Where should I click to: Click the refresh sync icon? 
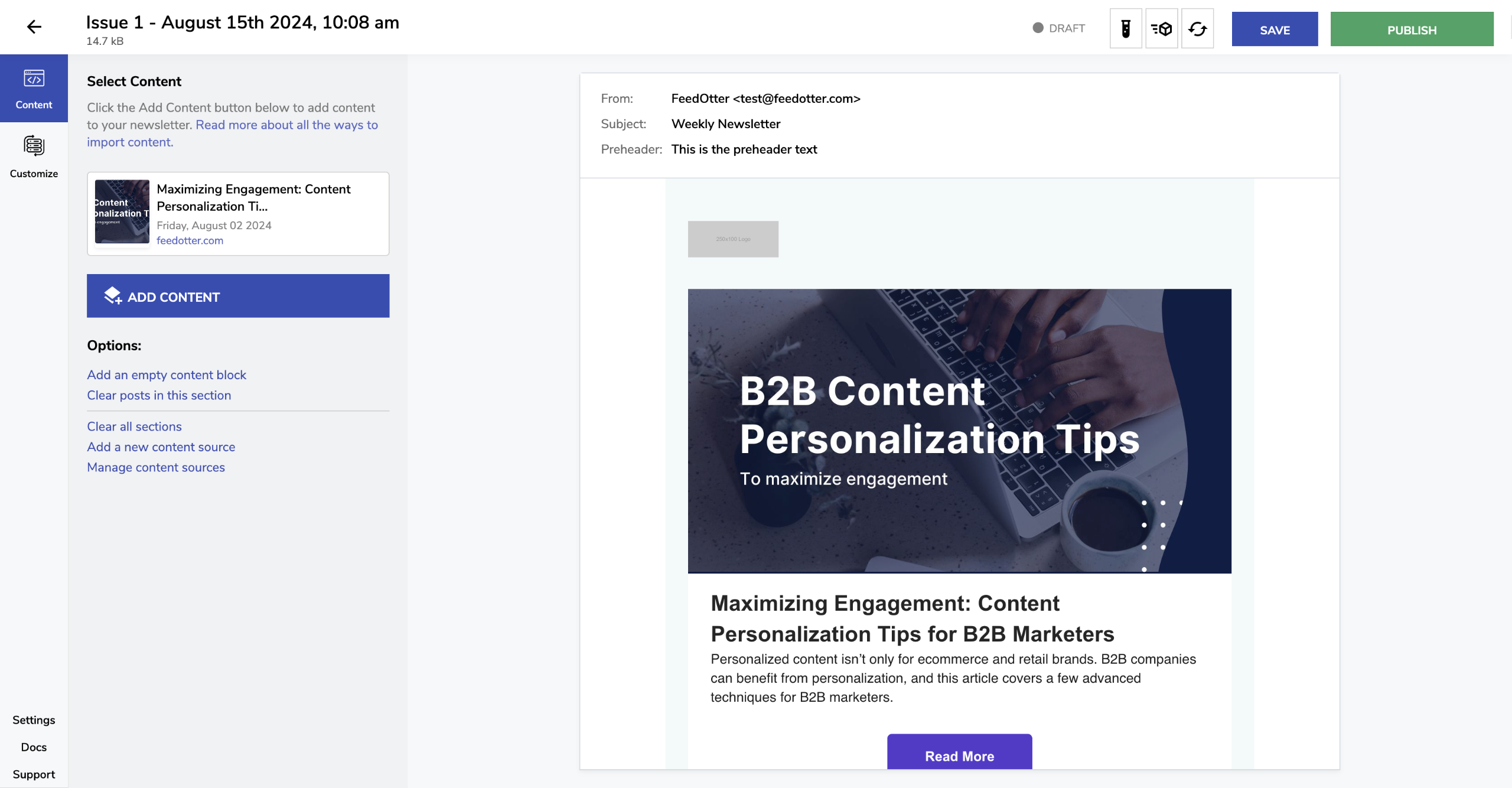coord(1197,28)
